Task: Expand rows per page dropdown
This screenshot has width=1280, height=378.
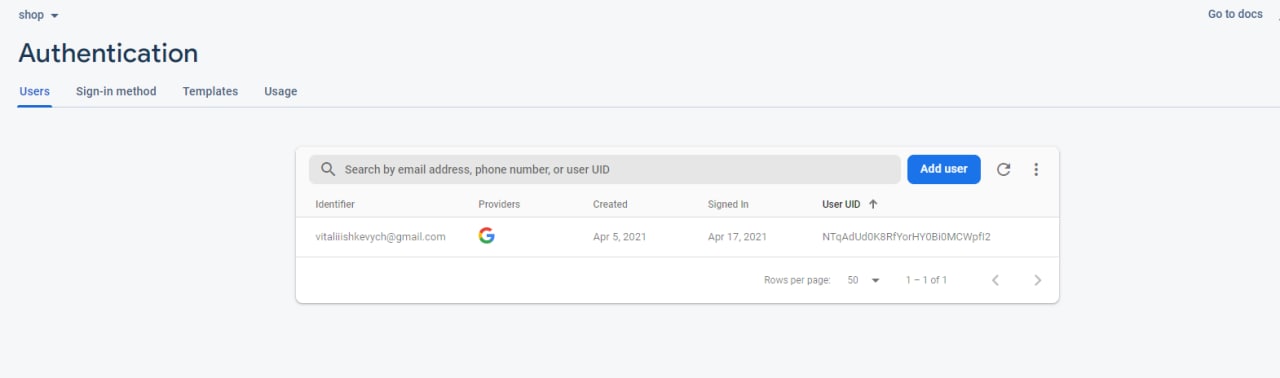Action: point(864,280)
